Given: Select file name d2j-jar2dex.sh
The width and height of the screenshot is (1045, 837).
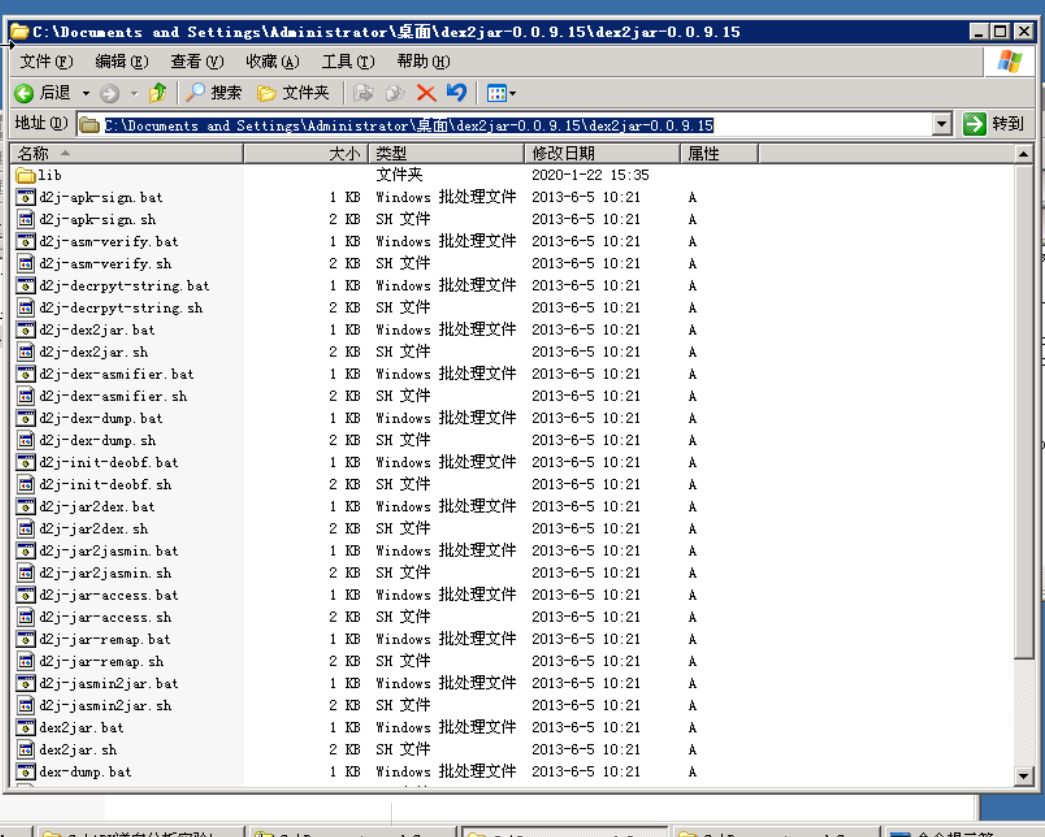Looking at the screenshot, I should coord(93,528).
